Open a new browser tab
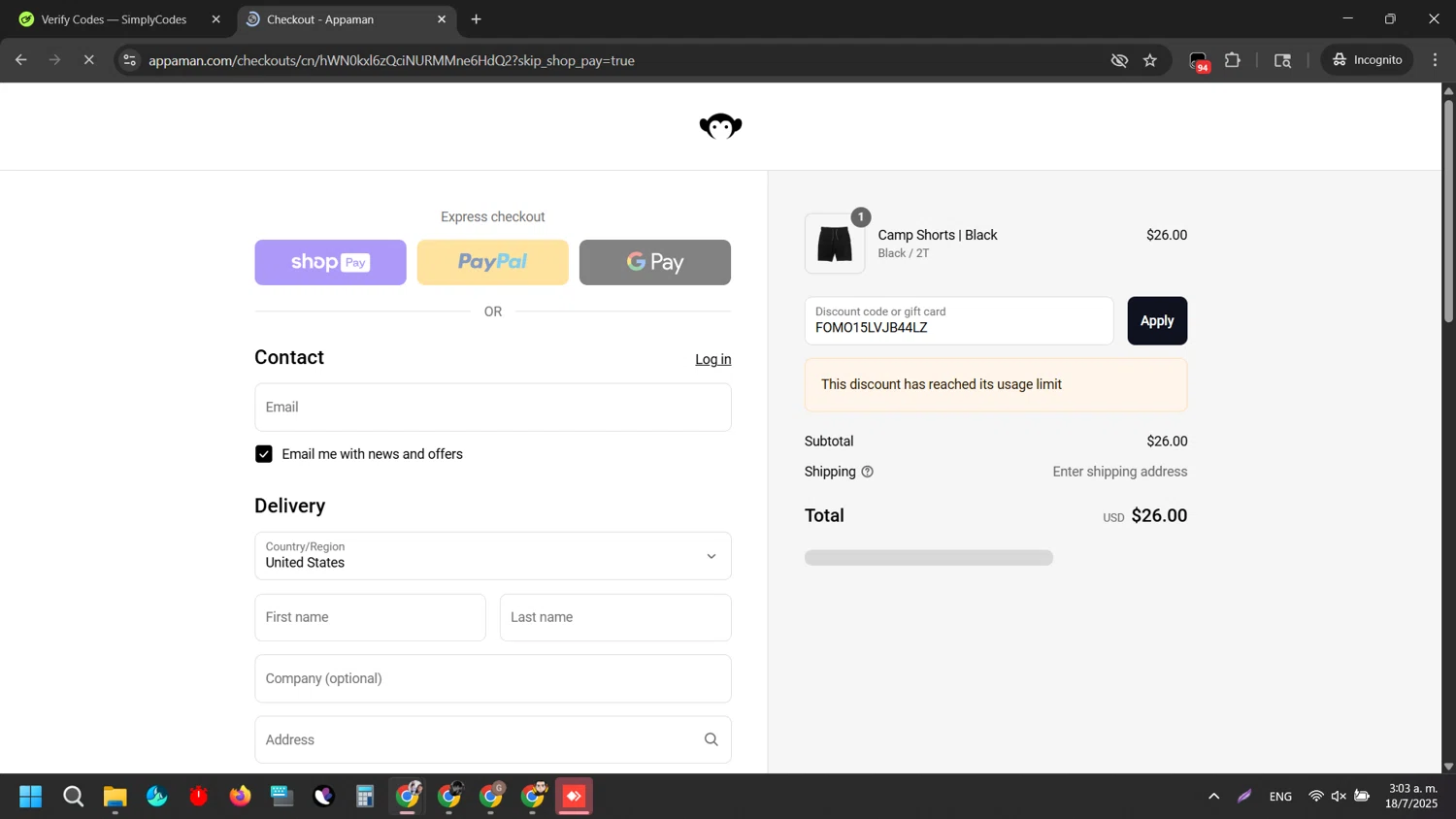This screenshot has height=819, width=1456. click(476, 19)
